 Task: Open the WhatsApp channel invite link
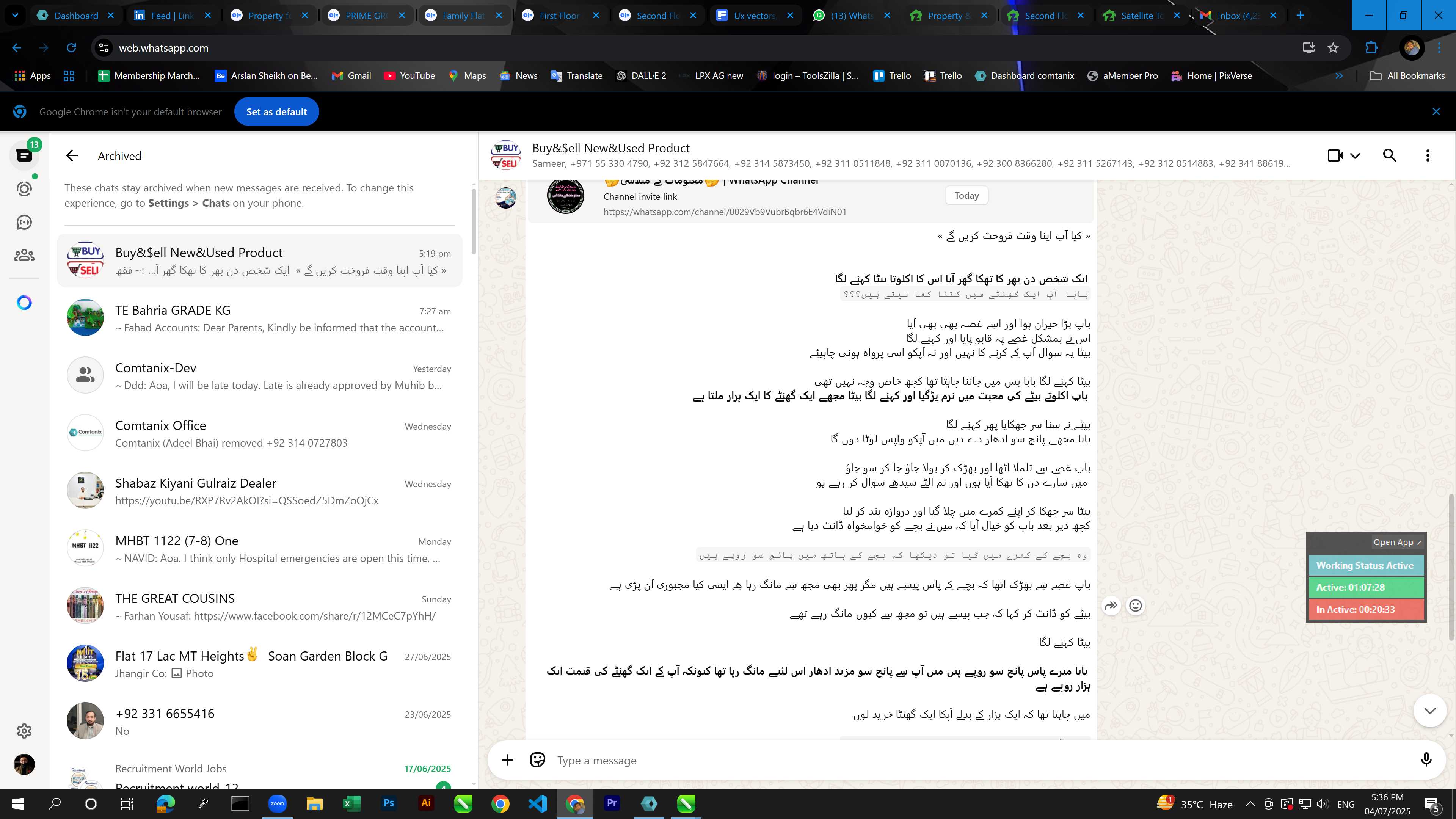click(x=725, y=212)
